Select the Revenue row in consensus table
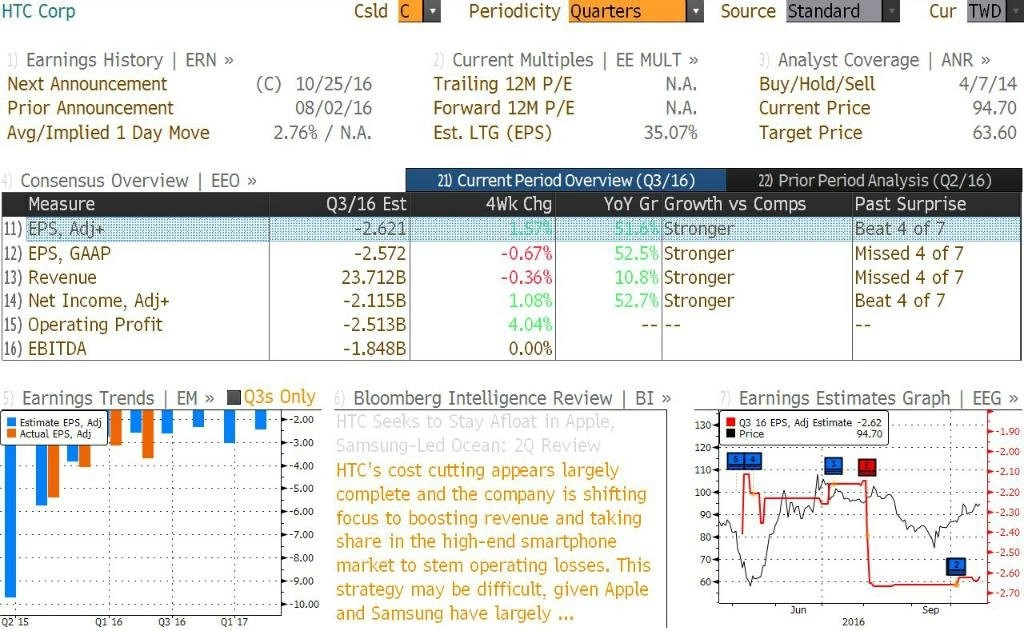 click(511, 277)
